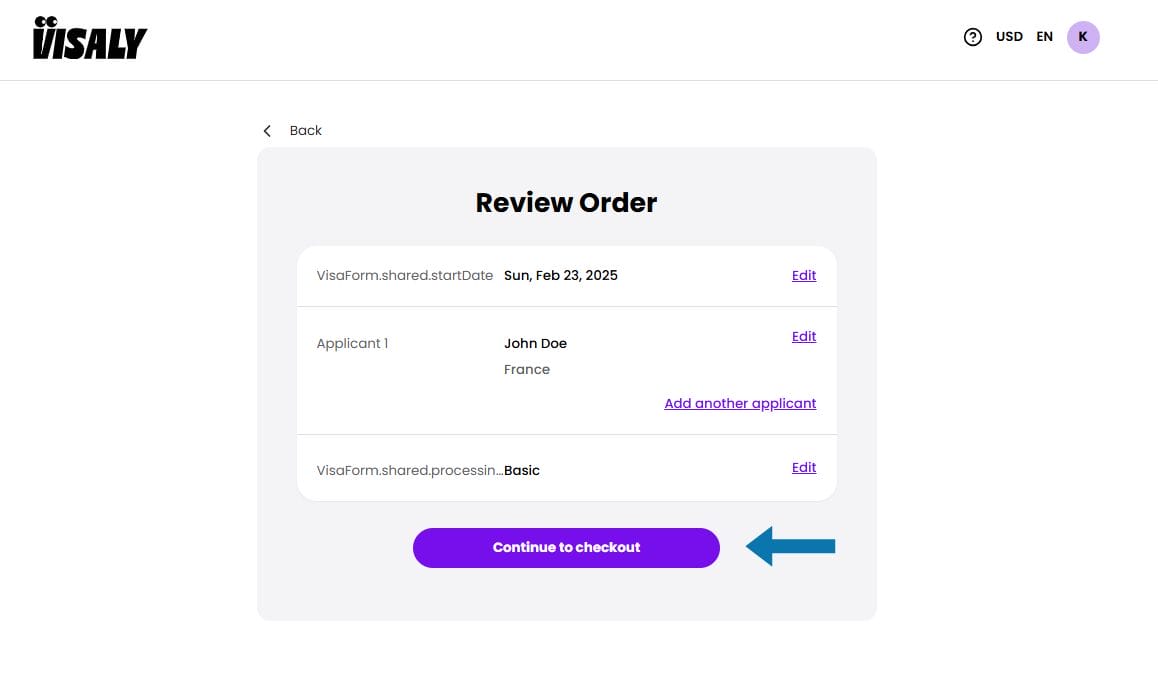Edit the Basic processing option
Screen dimensions: 1158x695
click(x=803, y=468)
